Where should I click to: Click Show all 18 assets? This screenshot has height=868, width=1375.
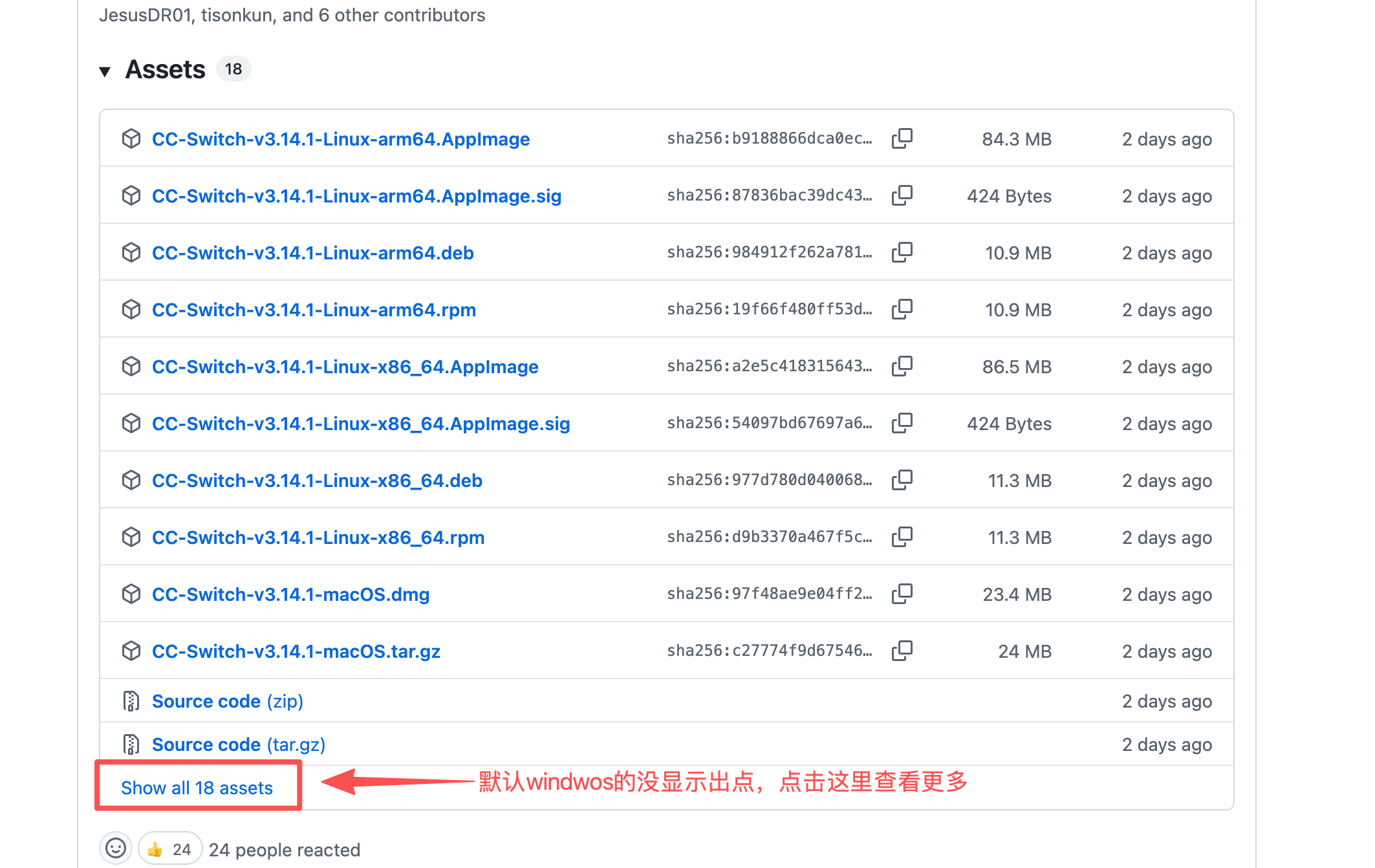click(x=197, y=787)
